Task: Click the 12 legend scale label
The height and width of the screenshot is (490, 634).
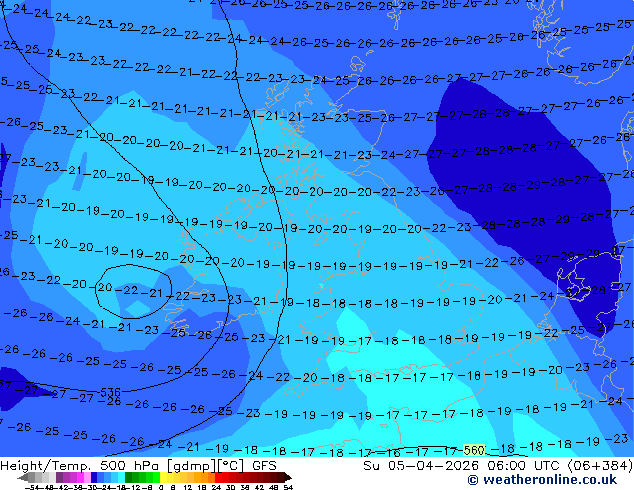Action: coord(188,488)
